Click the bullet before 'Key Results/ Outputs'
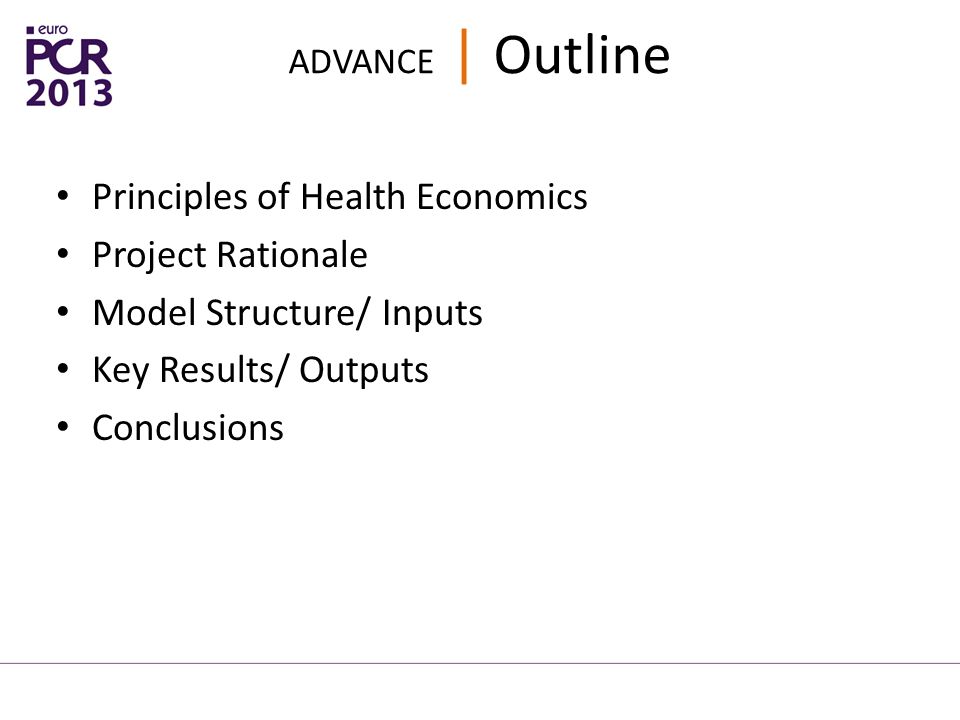Screen dimensions: 960x720 [x=62, y=369]
